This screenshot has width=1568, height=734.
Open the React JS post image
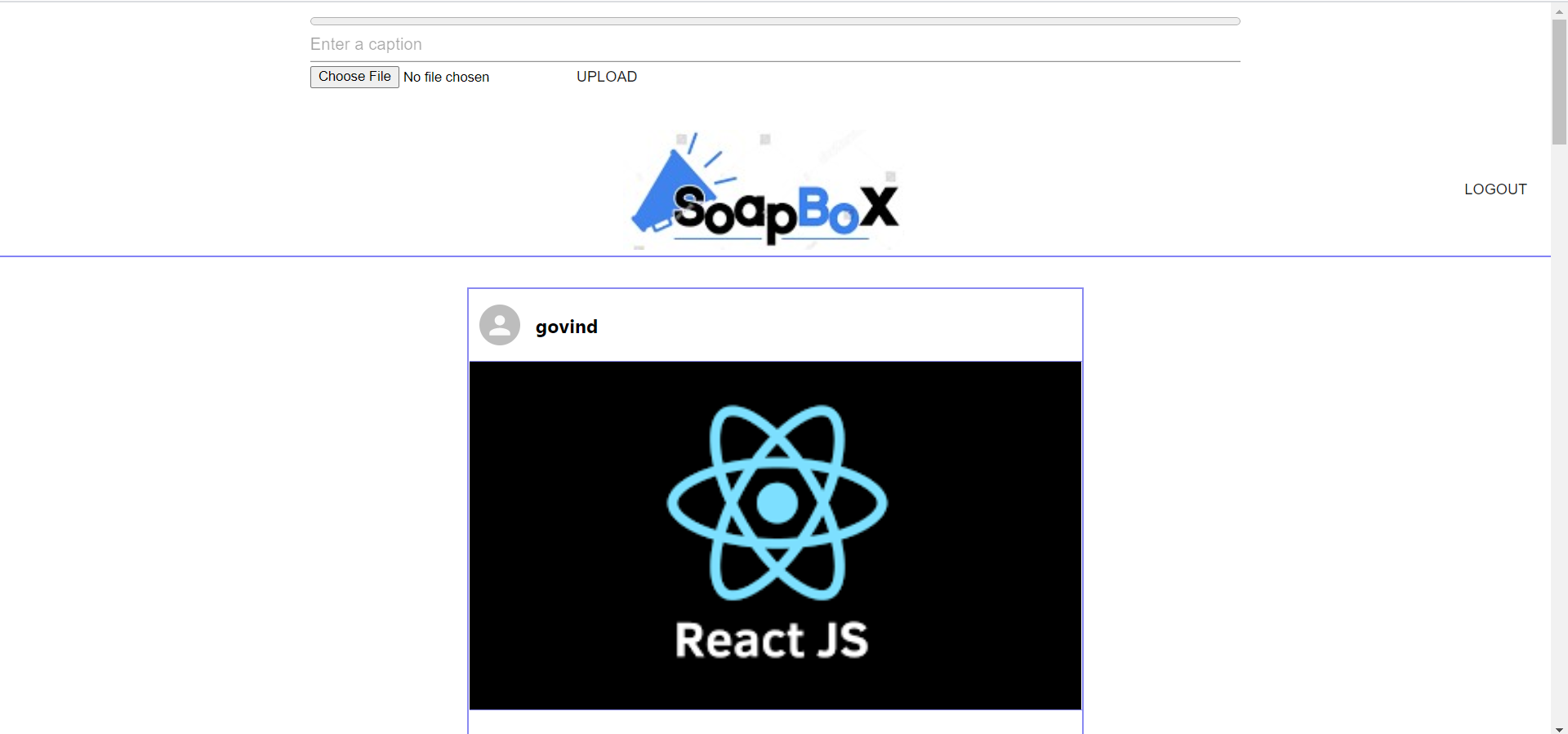775,536
